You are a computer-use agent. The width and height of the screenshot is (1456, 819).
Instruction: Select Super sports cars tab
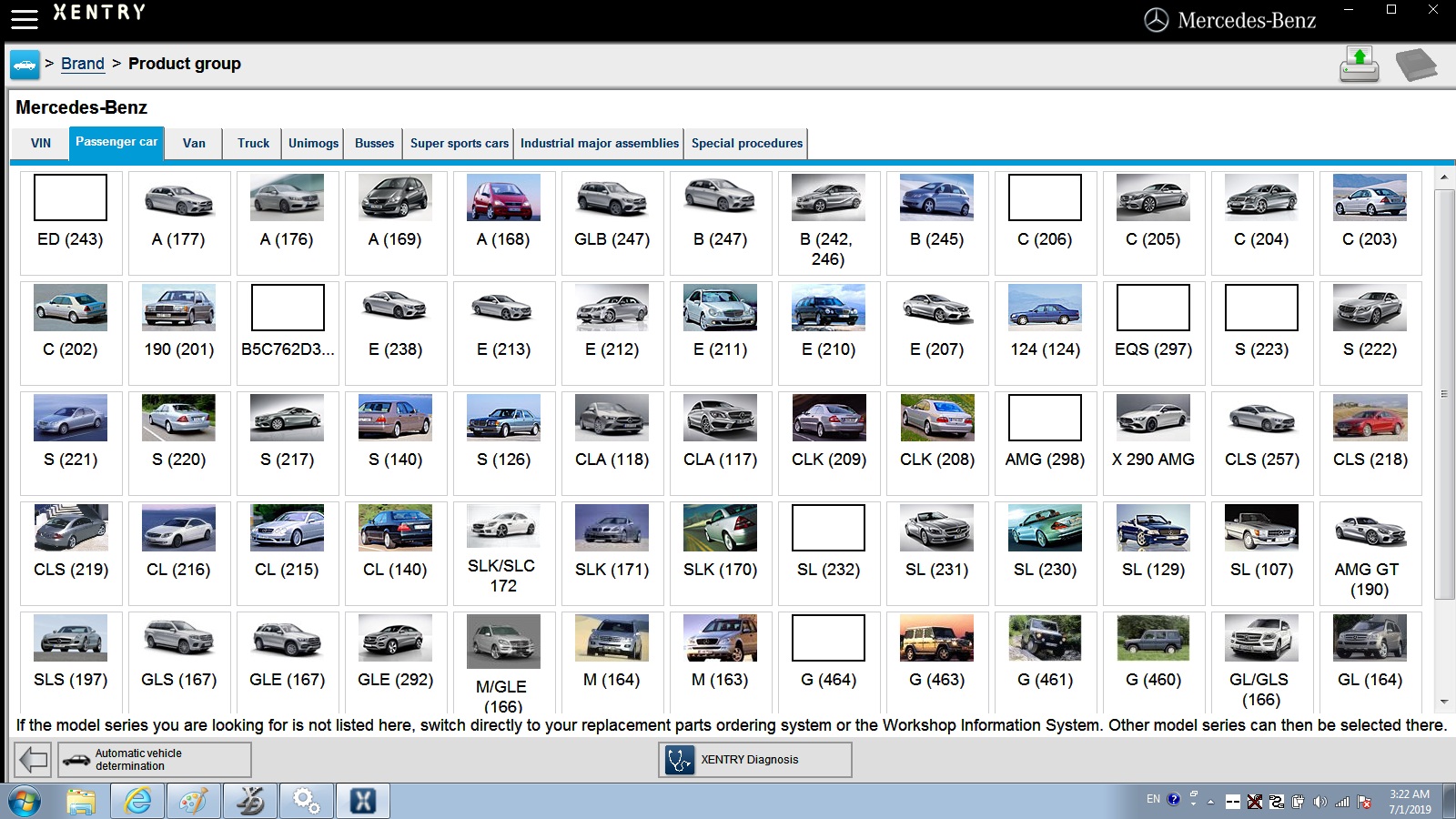pyautogui.click(x=460, y=143)
